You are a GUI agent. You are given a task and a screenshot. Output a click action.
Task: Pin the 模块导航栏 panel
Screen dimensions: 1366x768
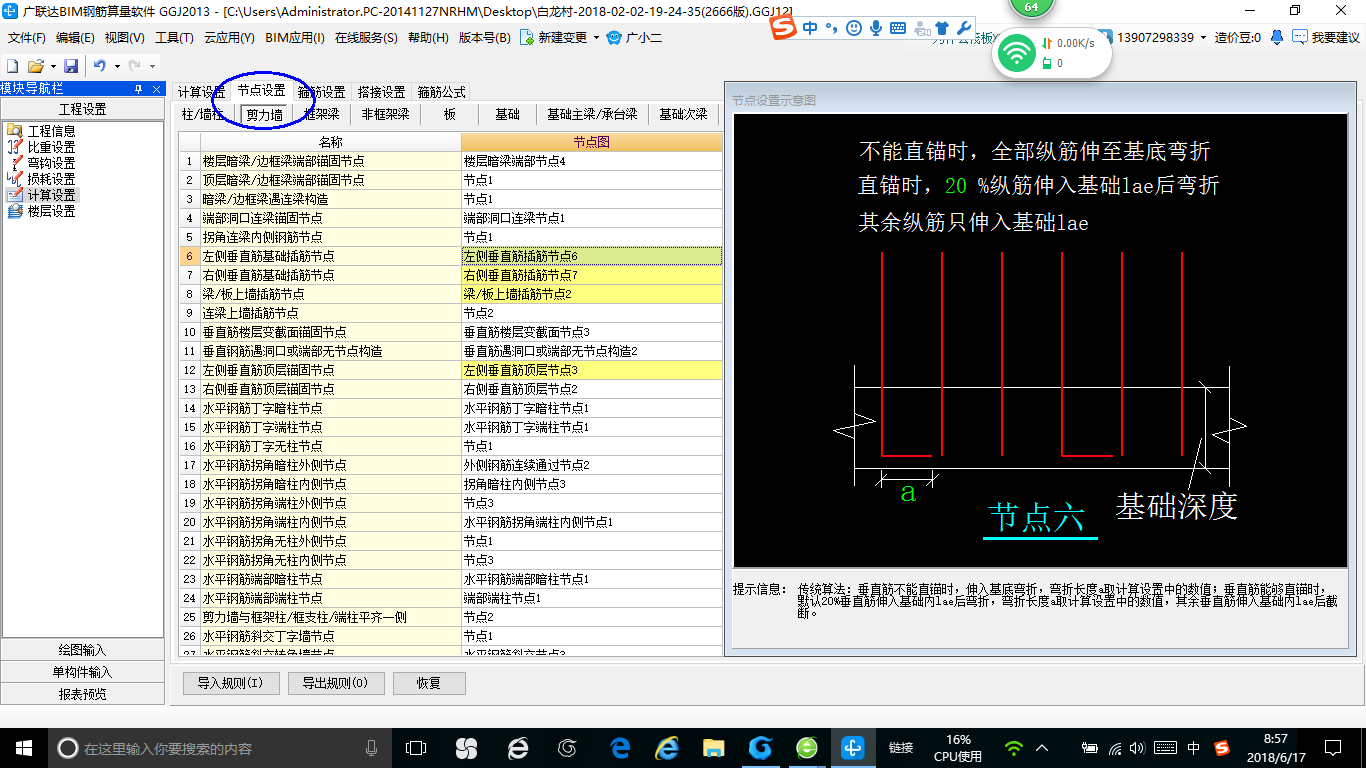pos(138,89)
